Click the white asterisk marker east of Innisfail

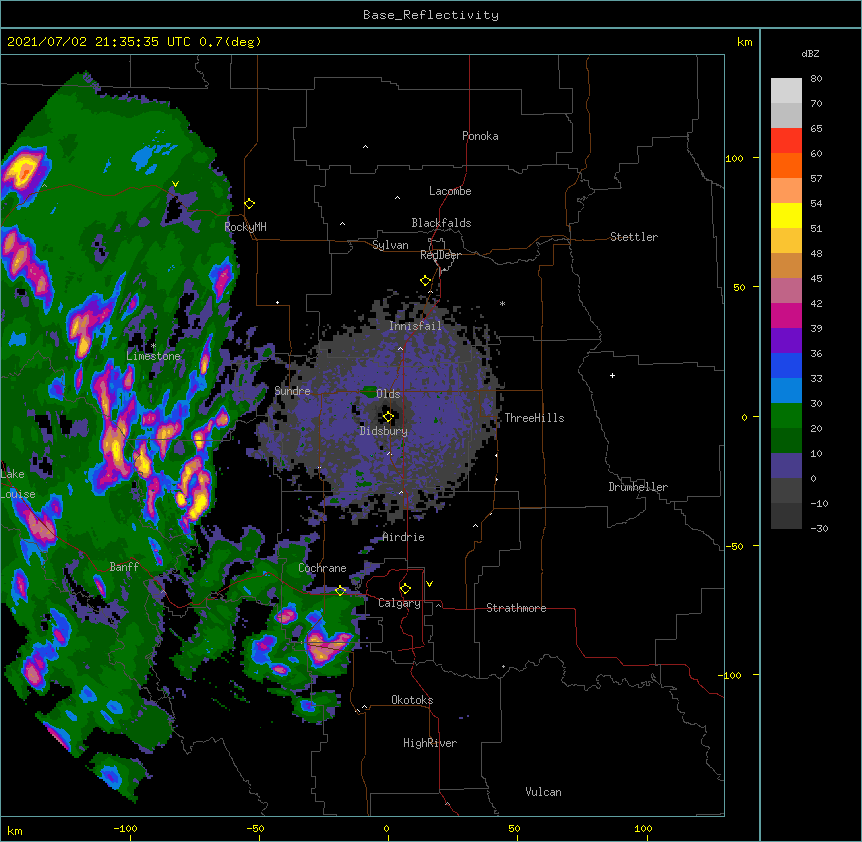[502, 304]
